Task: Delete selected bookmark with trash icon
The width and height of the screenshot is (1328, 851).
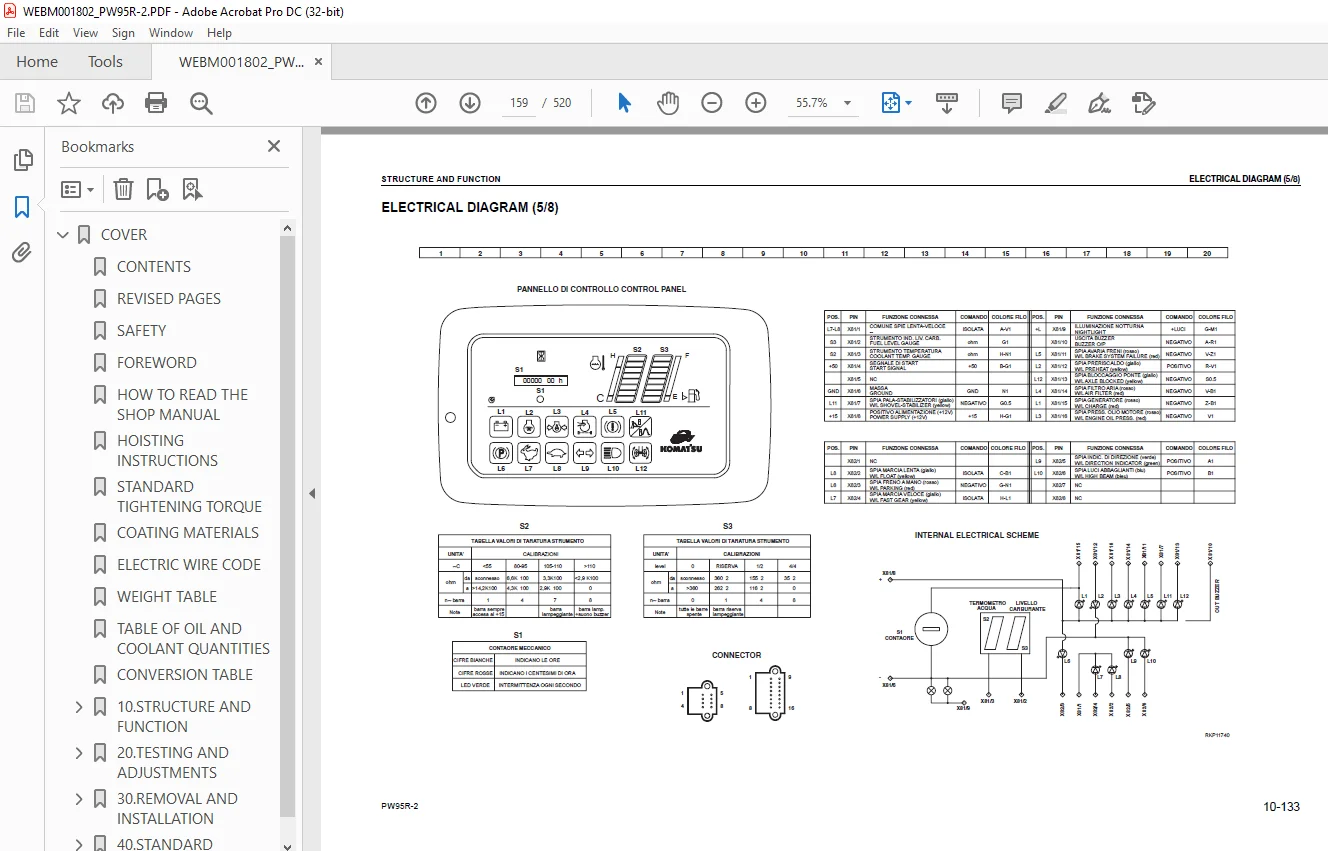Action: pos(123,189)
